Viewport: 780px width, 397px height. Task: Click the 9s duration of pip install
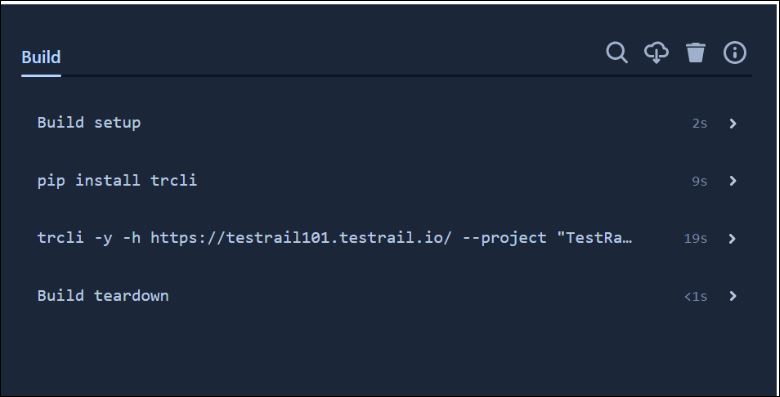coord(699,181)
